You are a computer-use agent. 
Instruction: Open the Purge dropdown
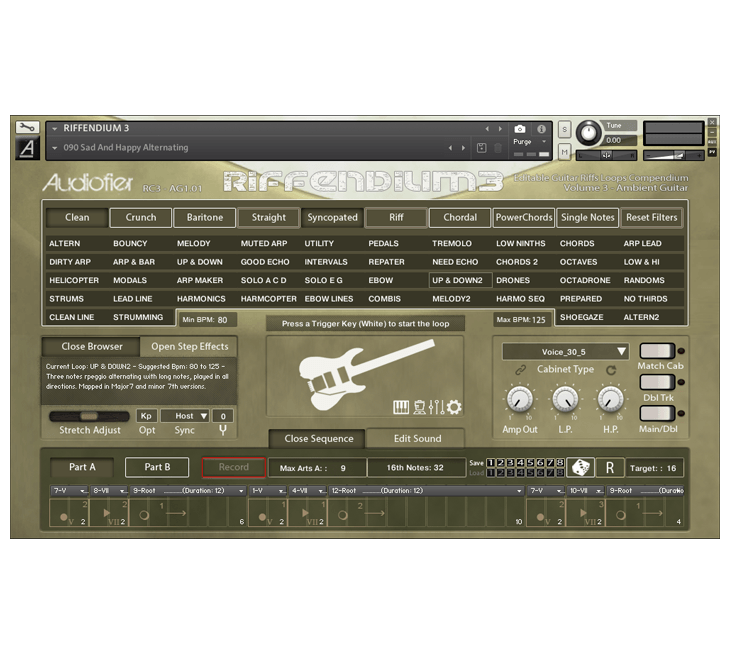[x=530, y=142]
